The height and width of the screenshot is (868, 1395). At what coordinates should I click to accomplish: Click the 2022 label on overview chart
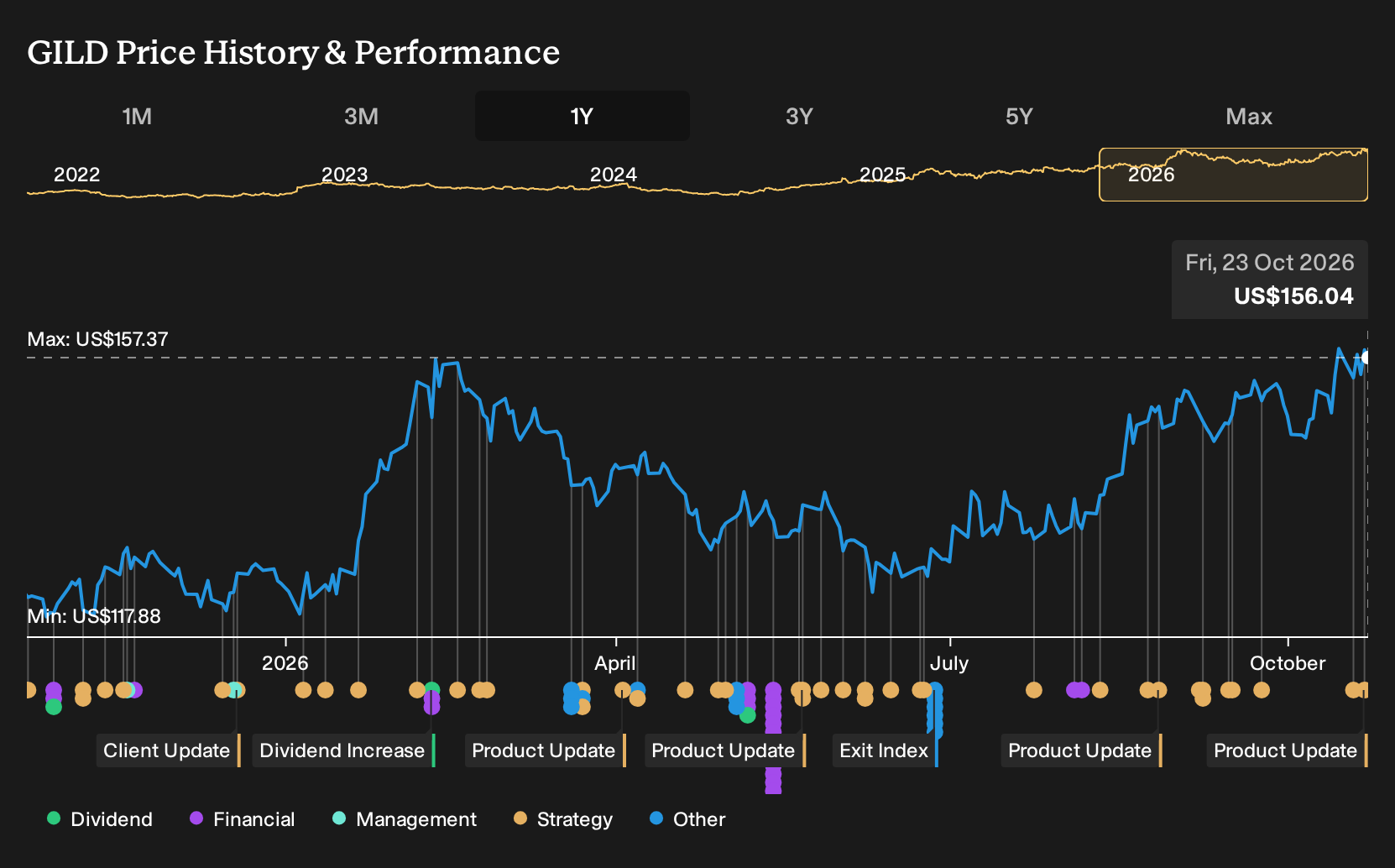coord(76,175)
